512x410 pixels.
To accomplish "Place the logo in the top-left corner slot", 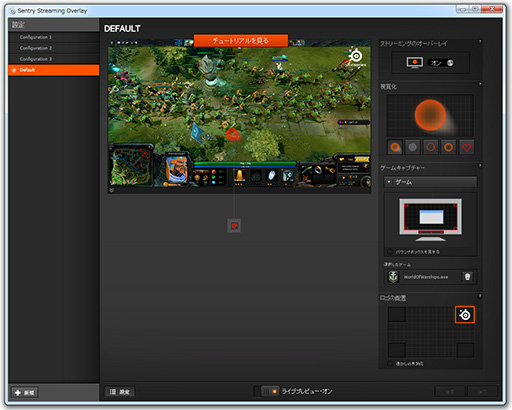I will click(397, 315).
